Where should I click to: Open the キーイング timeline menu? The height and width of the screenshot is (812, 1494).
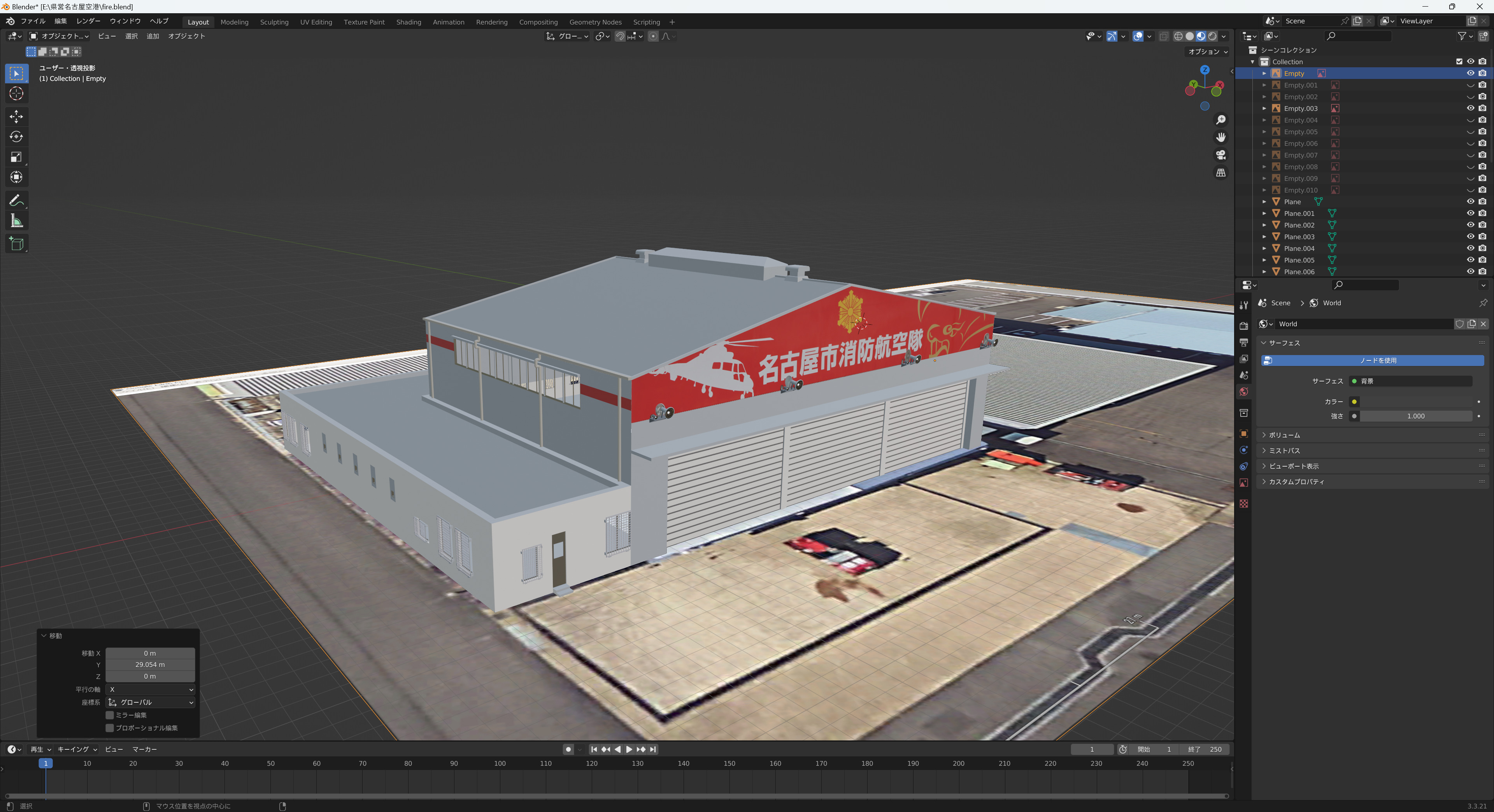(x=77, y=749)
